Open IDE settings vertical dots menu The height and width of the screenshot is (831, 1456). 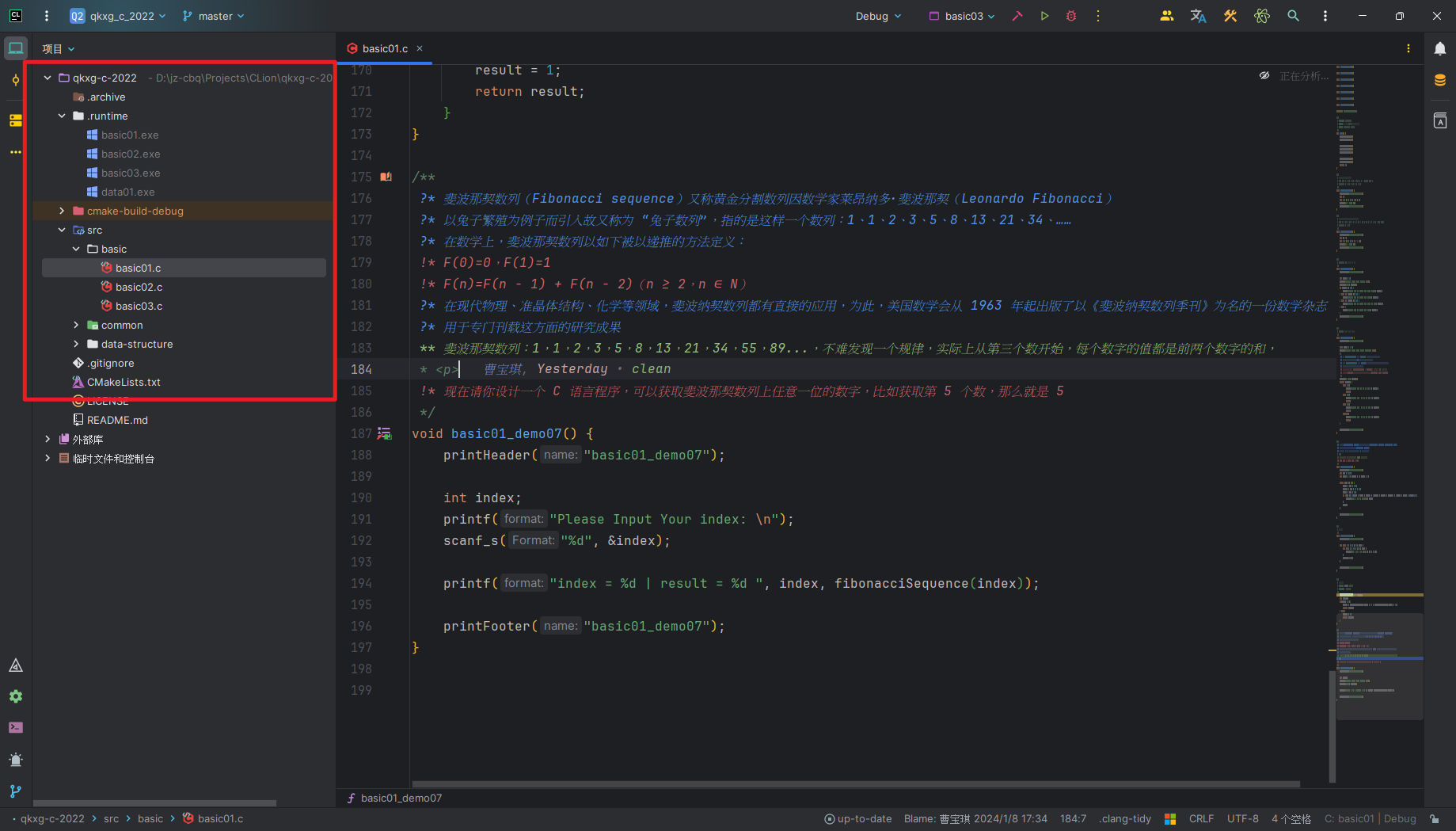pyautogui.click(x=1325, y=16)
